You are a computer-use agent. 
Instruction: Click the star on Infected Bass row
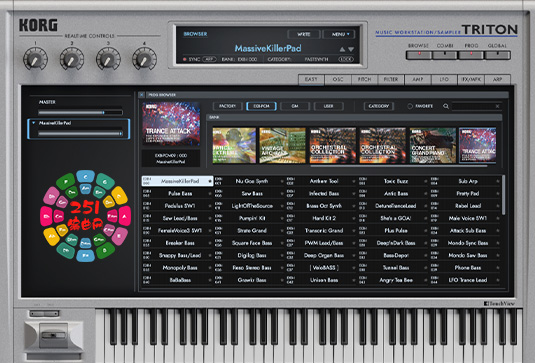[x=354, y=193]
